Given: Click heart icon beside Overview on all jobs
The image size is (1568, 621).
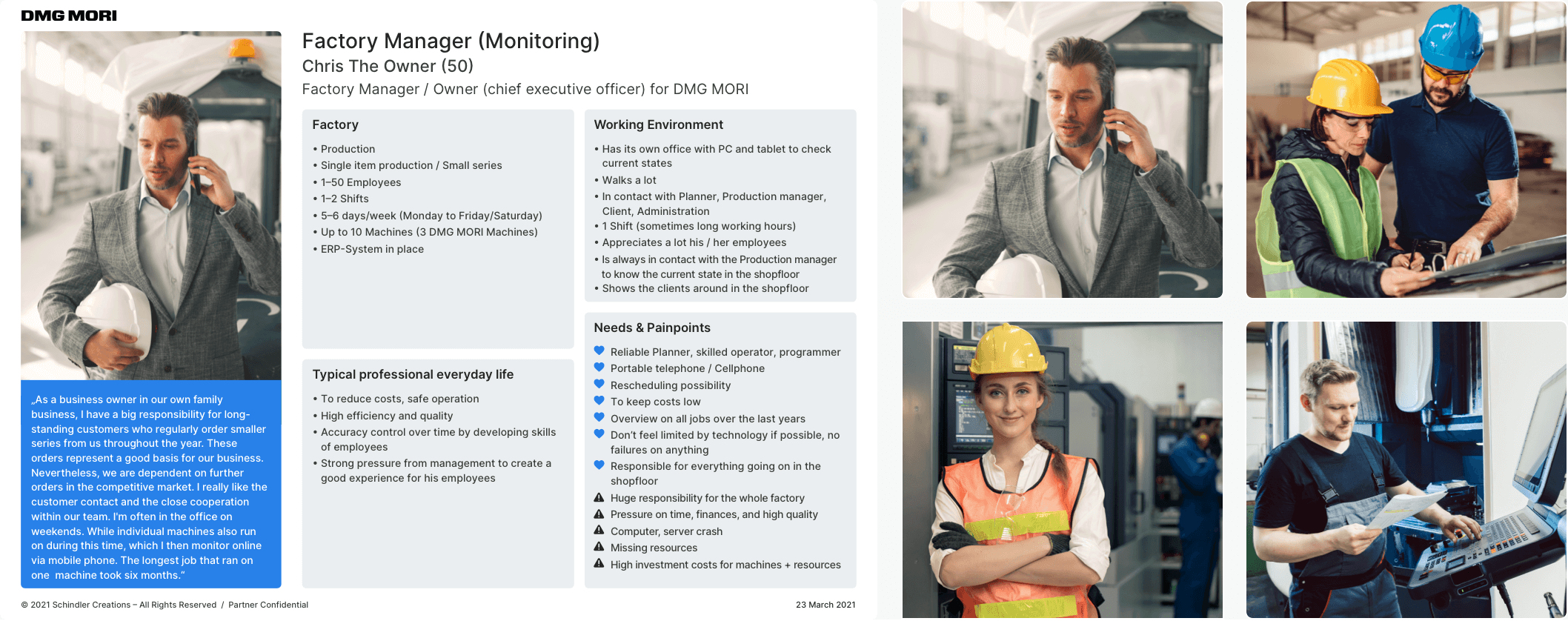Looking at the screenshot, I should (x=599, y=417).
